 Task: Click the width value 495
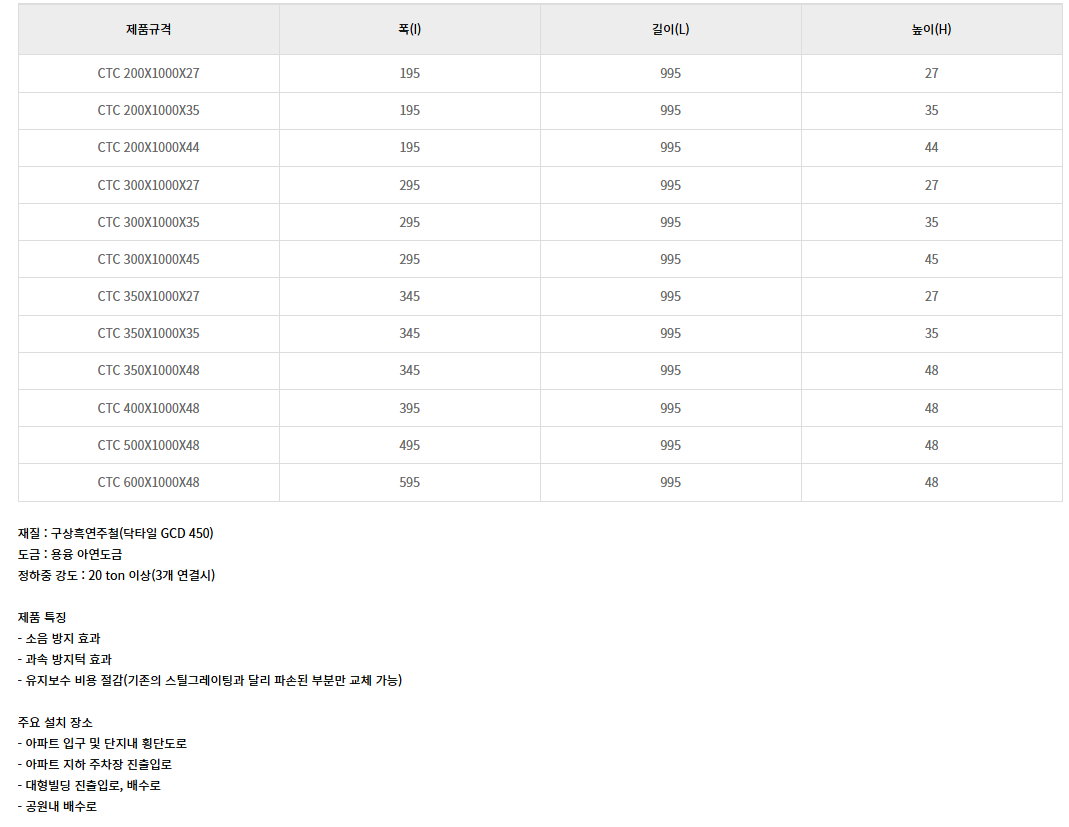[409, 445]
